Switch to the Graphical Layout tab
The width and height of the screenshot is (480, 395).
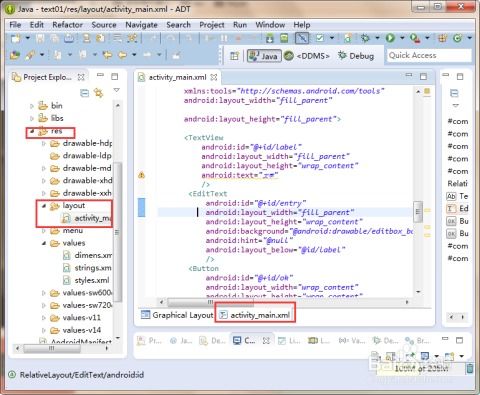[177, 315]
